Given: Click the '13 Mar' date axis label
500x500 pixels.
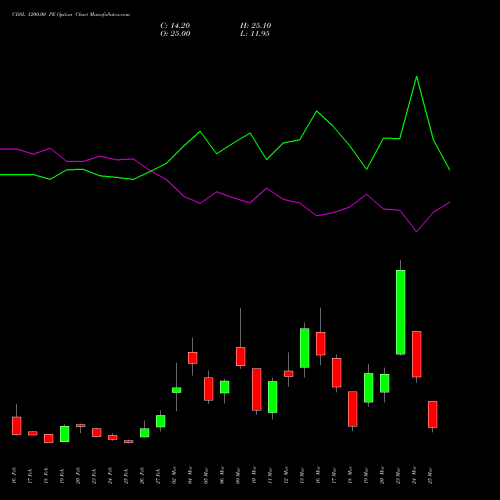Looking at the screenshot, I should 302,476.
